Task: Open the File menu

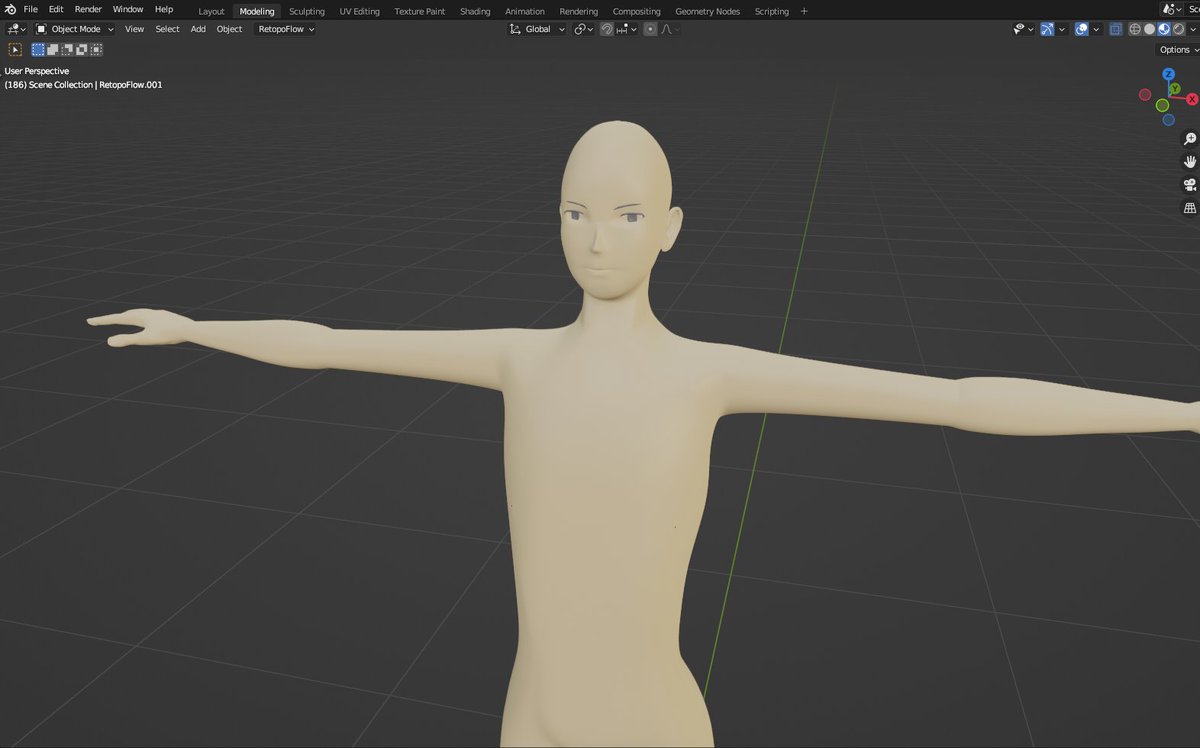Action: click(30, 9)
